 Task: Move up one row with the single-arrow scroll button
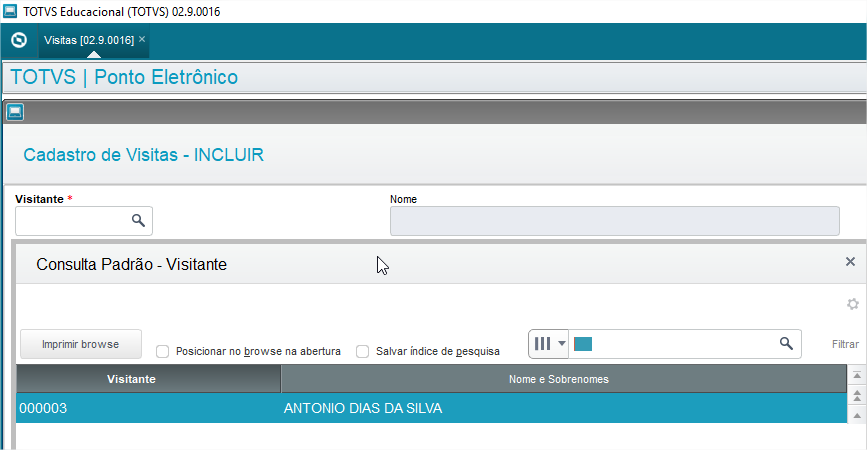[857, 415]
